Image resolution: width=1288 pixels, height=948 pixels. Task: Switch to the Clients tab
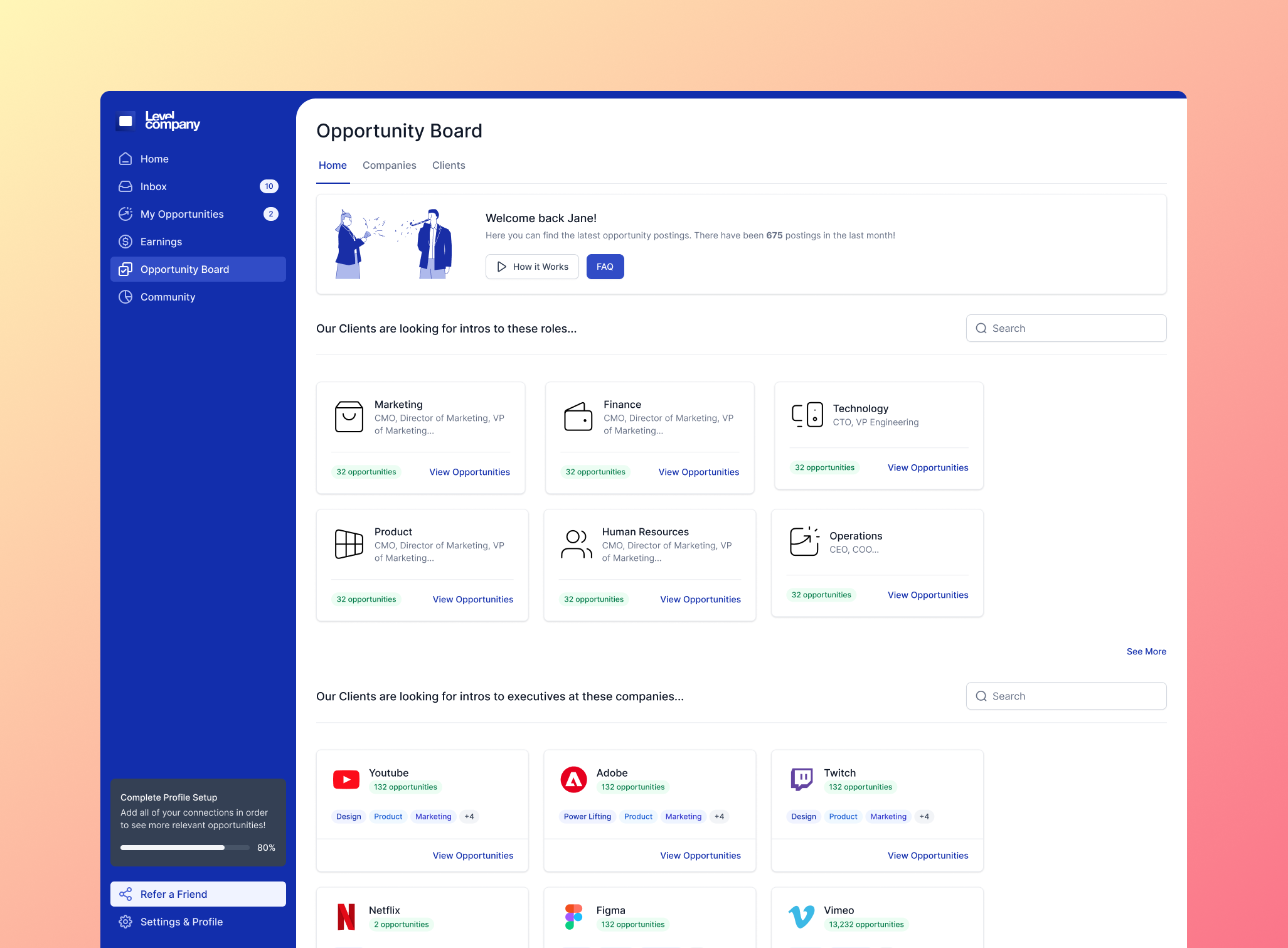coord(449,165)
